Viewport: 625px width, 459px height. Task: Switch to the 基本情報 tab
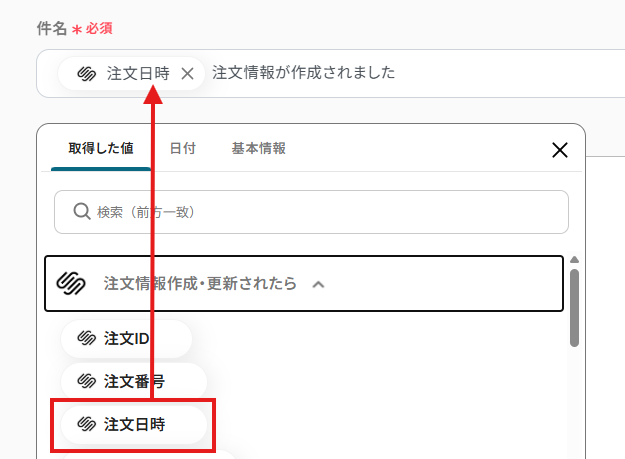click(x=259, y=148)
